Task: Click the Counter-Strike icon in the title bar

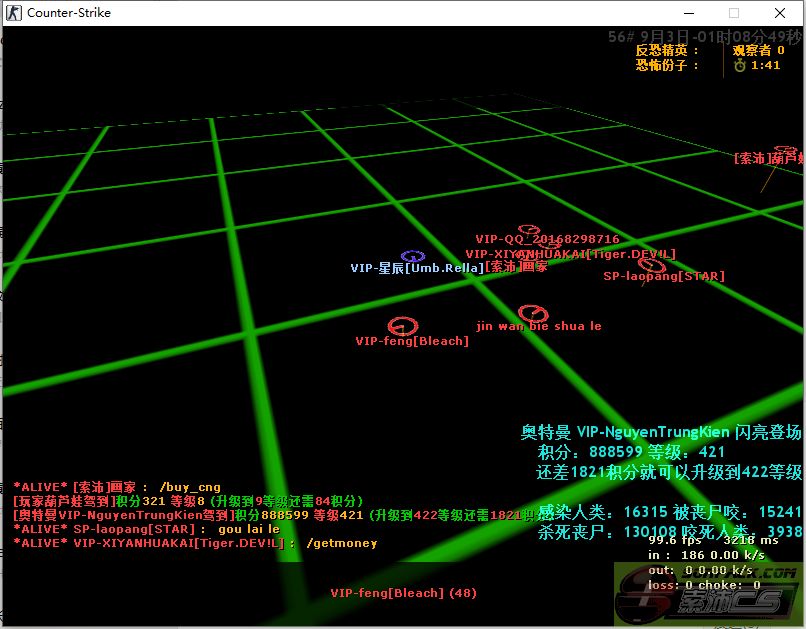Action: click(x=13, y=13)
